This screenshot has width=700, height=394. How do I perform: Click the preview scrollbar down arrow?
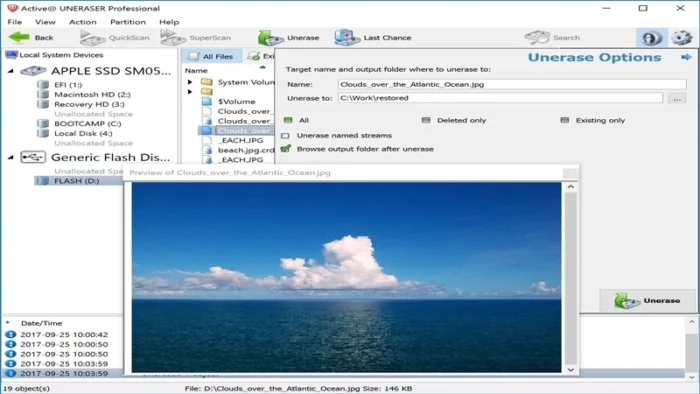pyautogui.click(x=571, y=370)
